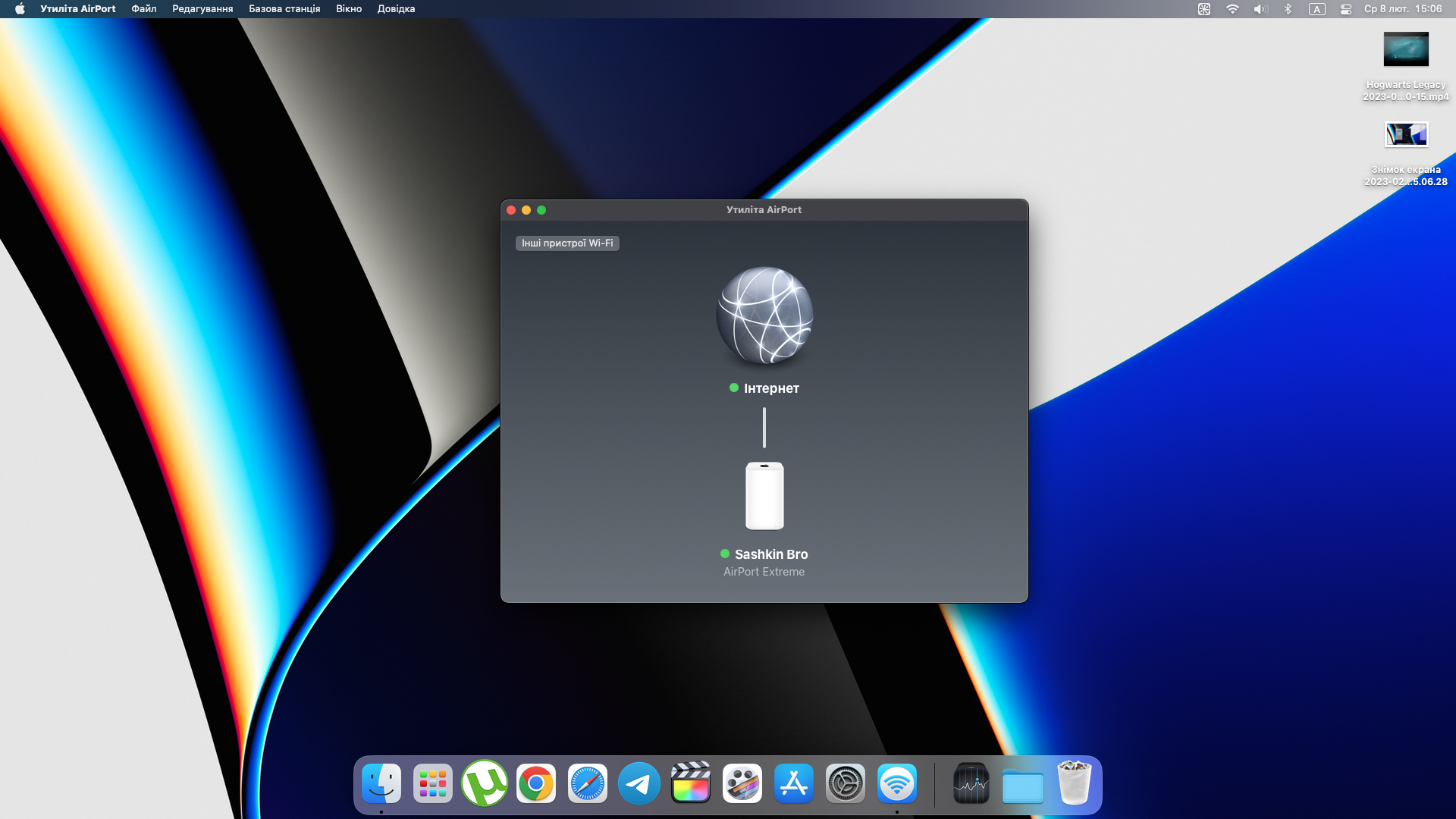This screenshot has height=819, width=1456.
Task: Open AirPort Utility icon in Dock
Action: 897,784
